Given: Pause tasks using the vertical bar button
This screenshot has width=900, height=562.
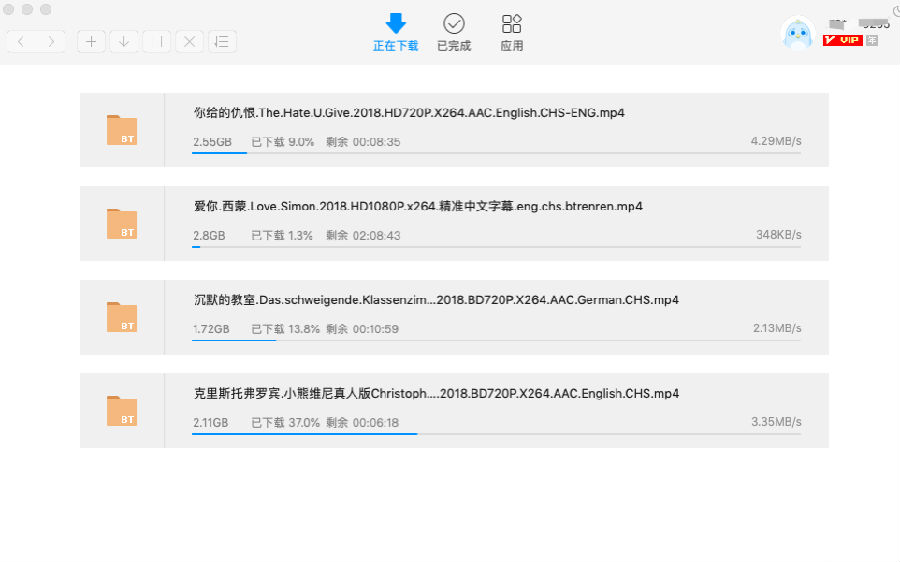Looking at the screenshot, I should (x=157, y=41).
